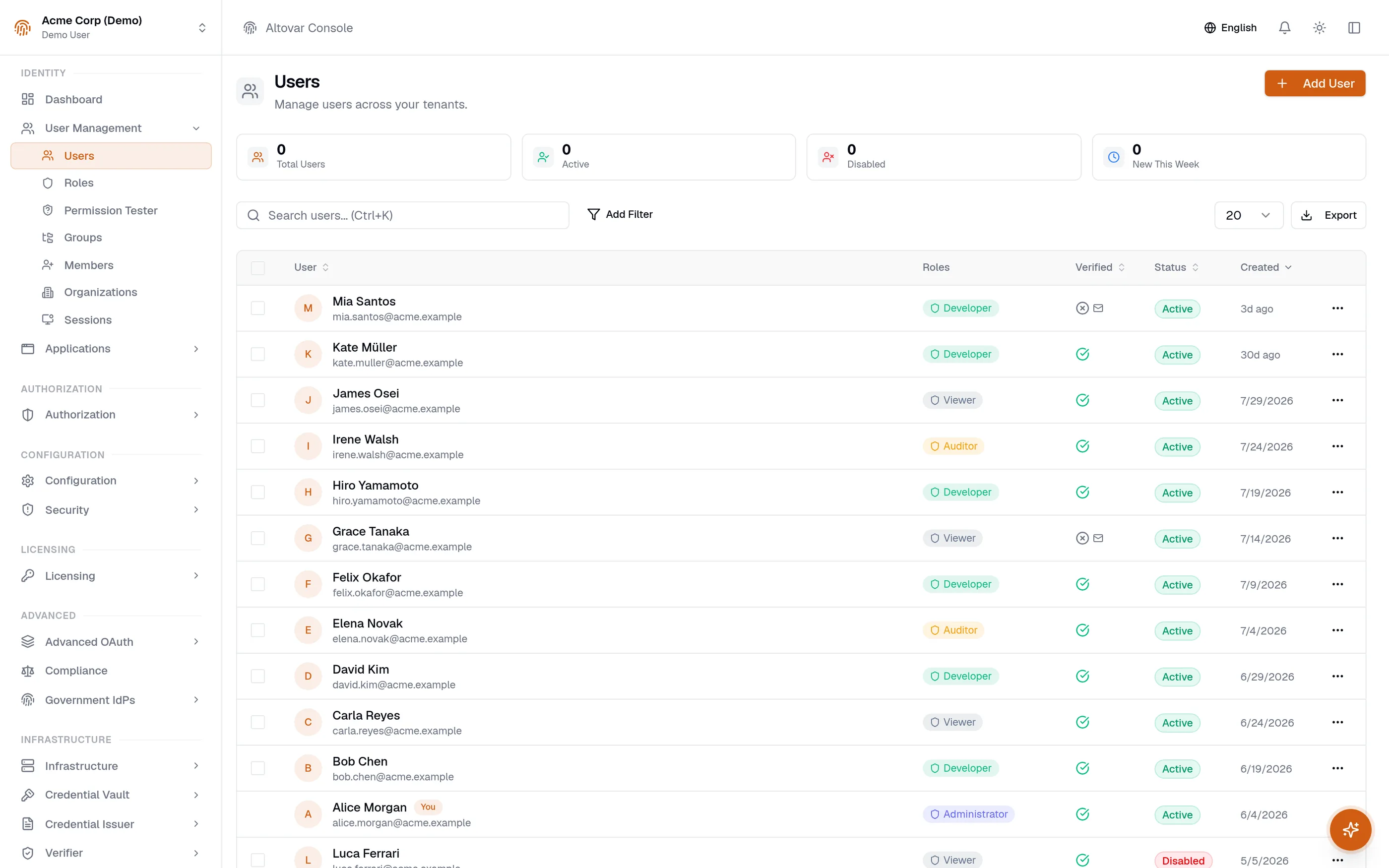
Task: Toggle light/dark theme sun icon
Action: point(1319,28)
